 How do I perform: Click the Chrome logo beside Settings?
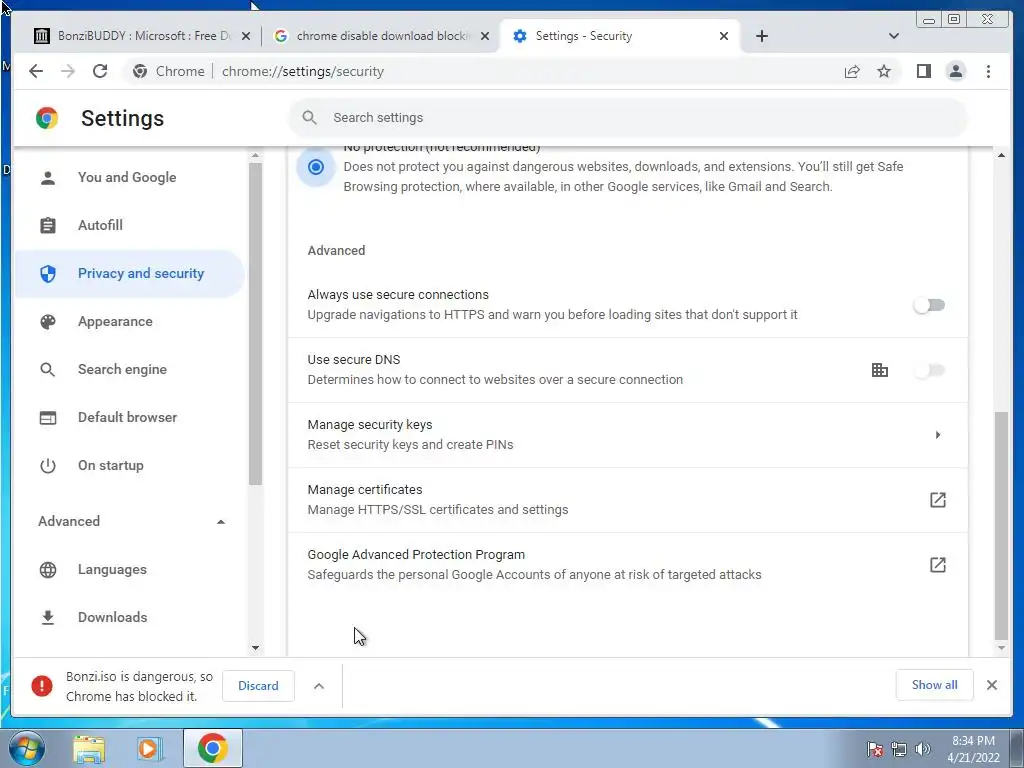[x=47, y=118]
